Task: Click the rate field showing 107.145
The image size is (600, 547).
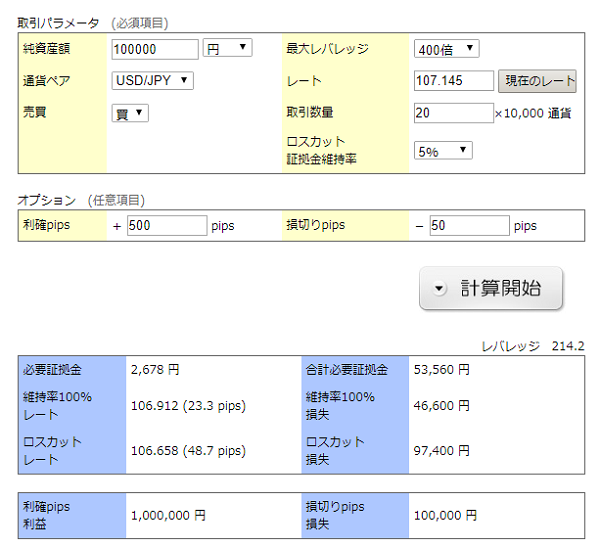Action: pyautogui.click(x=453, y=80)
